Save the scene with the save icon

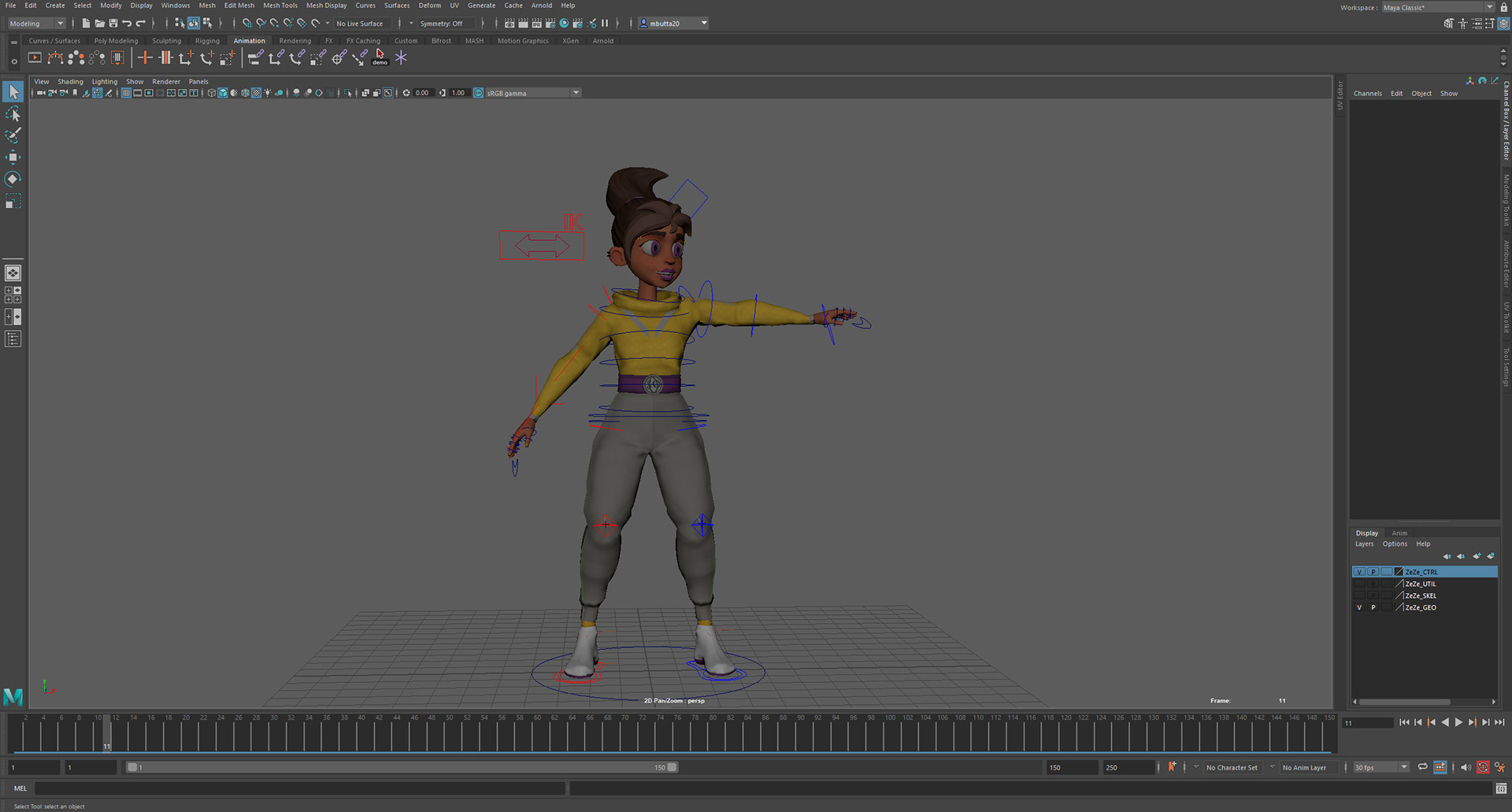coord(113,24)
